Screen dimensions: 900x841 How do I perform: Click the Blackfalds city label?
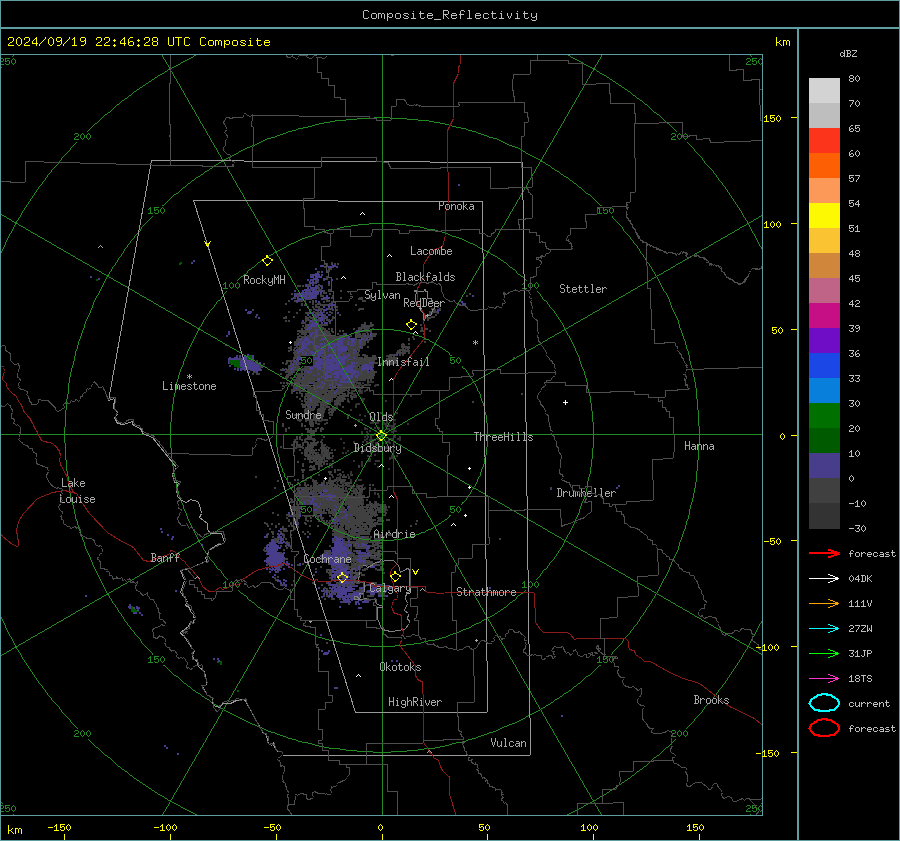pyautogui.click(x=425, y=277)
